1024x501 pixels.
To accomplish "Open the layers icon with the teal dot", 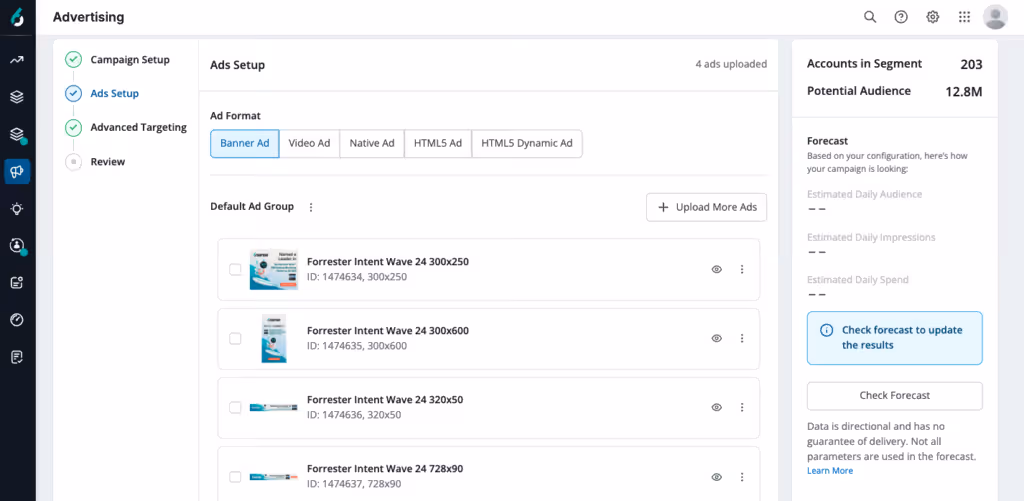I will click(18, 135).
